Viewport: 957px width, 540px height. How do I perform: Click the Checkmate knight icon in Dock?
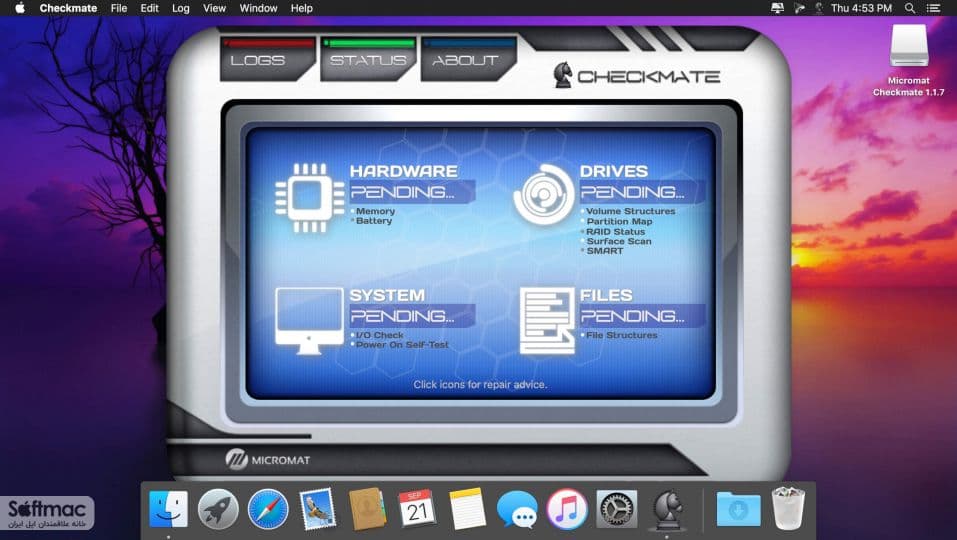coord(667,509)
